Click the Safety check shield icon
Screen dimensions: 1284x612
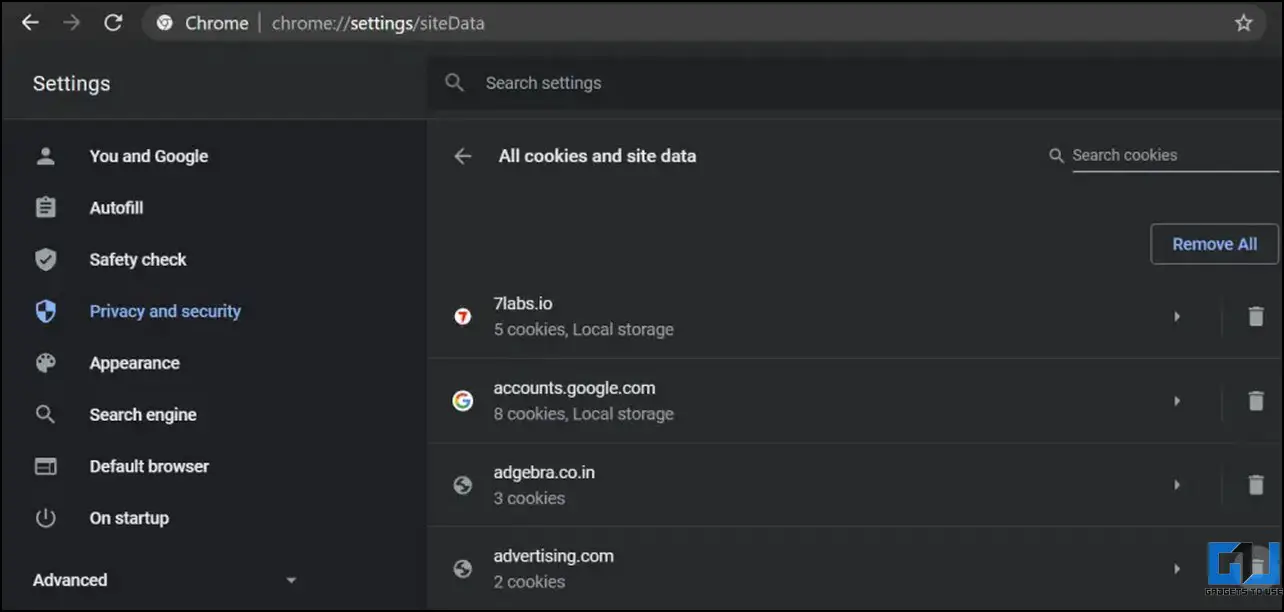pyautogui.click(x=46, y=260)
